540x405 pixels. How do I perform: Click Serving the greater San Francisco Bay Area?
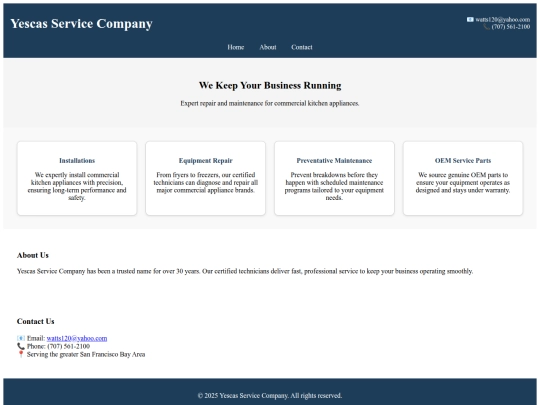point(86,354)
